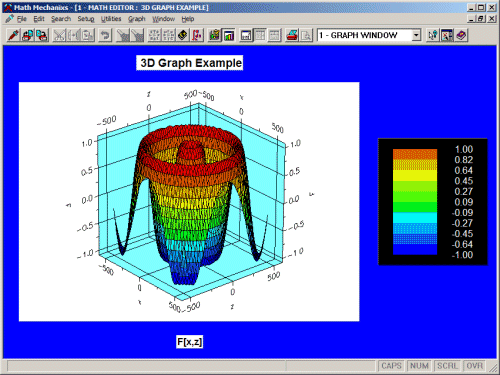Click the bar chart graph icon
Image resolution: width=500 pixels, height=375 pixels.
(x=229, y=35)
